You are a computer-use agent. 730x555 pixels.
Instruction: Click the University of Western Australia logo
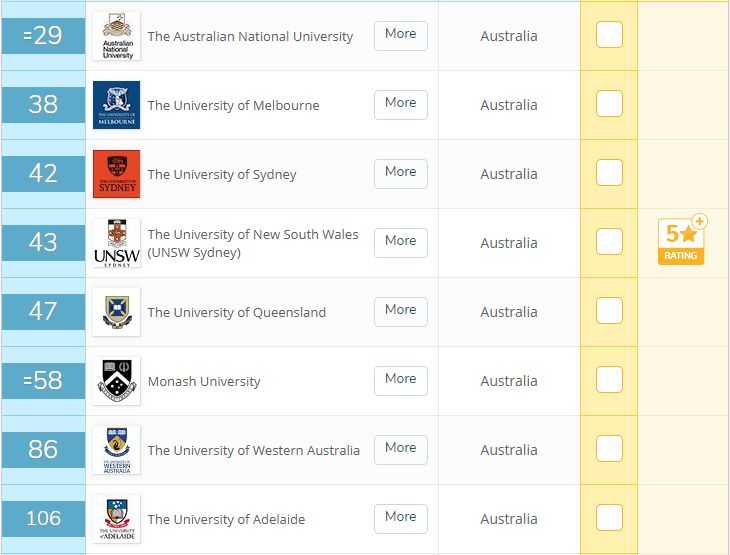[116, 449]
